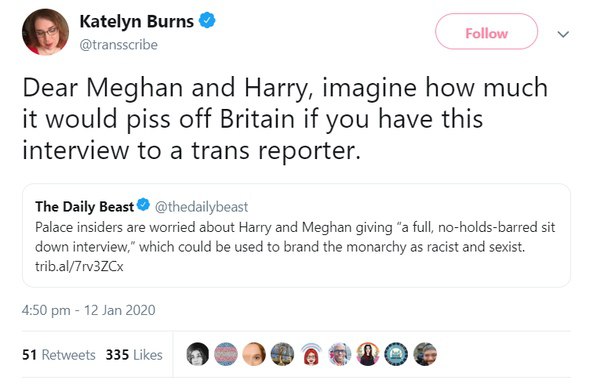604x391 pixels.
Task: View the 335 Likes list
Action: (x=134, y=355)
